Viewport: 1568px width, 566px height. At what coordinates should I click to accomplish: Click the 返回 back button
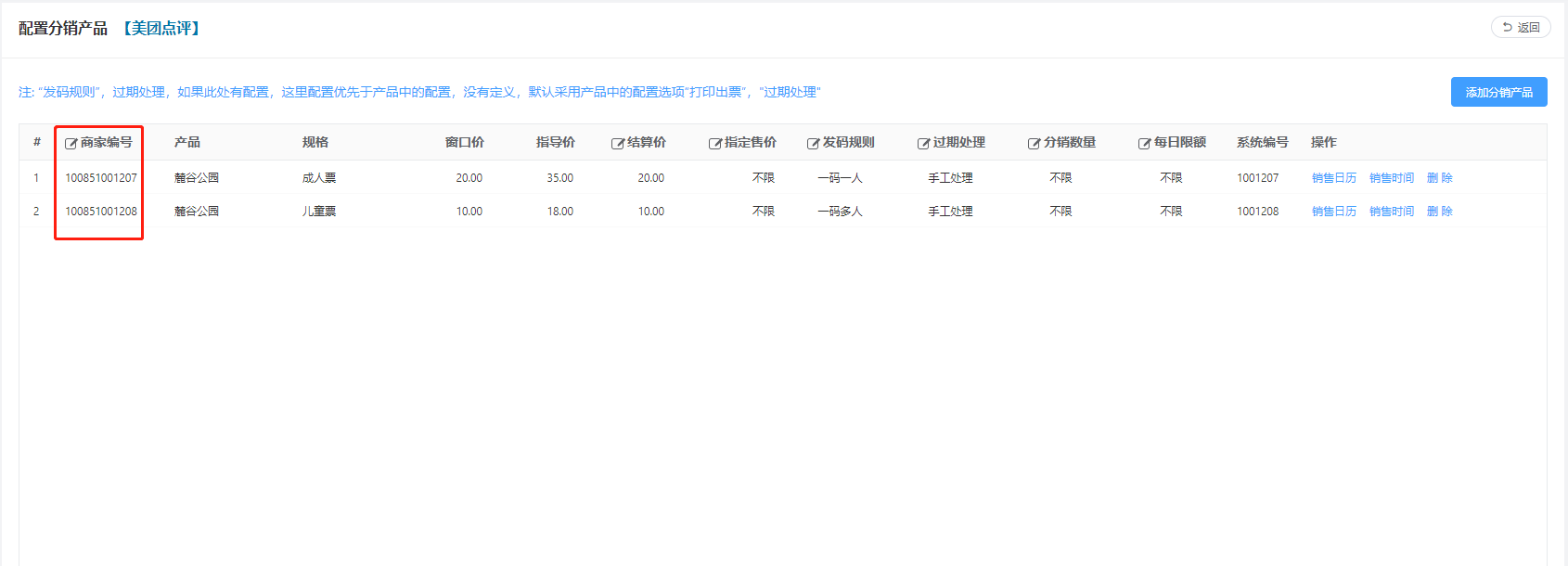pos(1521,28)
